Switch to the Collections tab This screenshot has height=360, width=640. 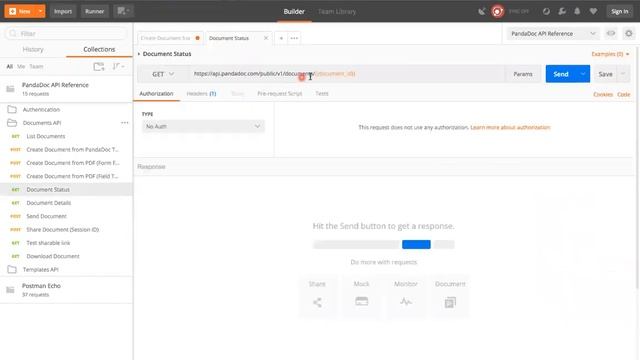click(x=99, y=49)
